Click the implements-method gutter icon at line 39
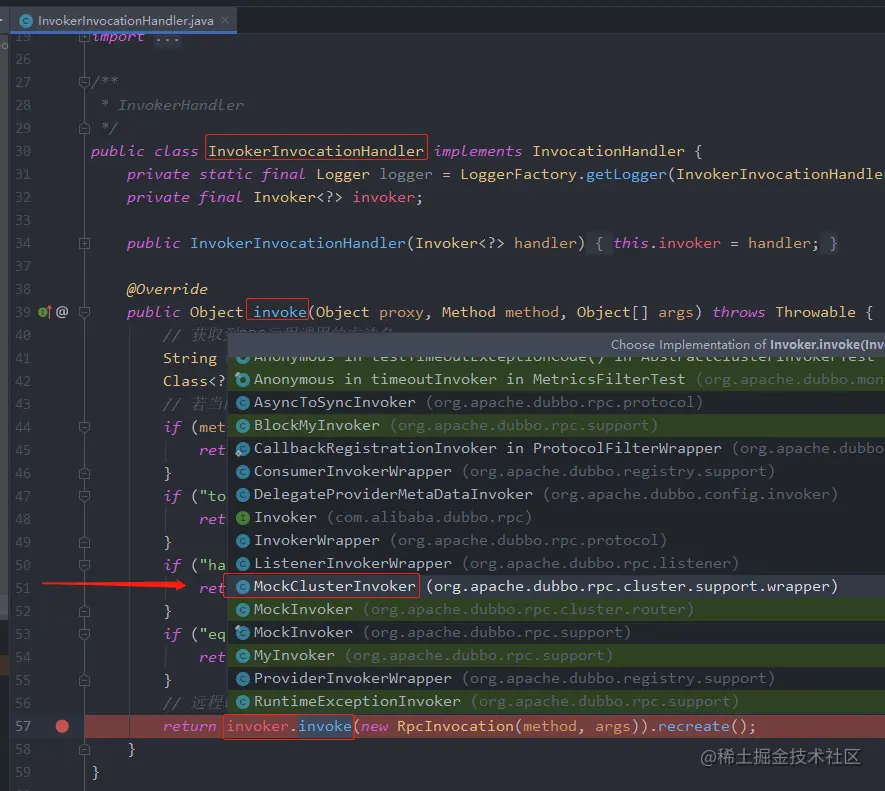885x791 pixels. point(45,312)
